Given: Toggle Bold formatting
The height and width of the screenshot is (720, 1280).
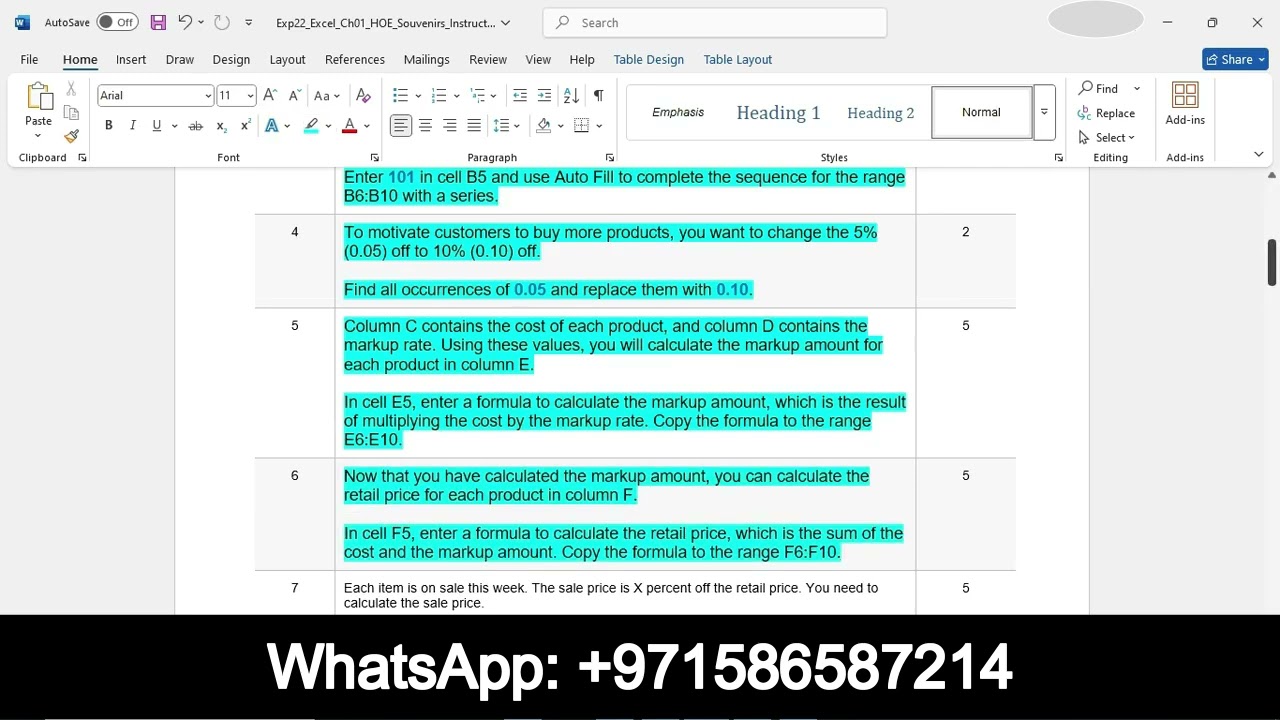Looking at the screenshot, I should [x=108, y=125].
